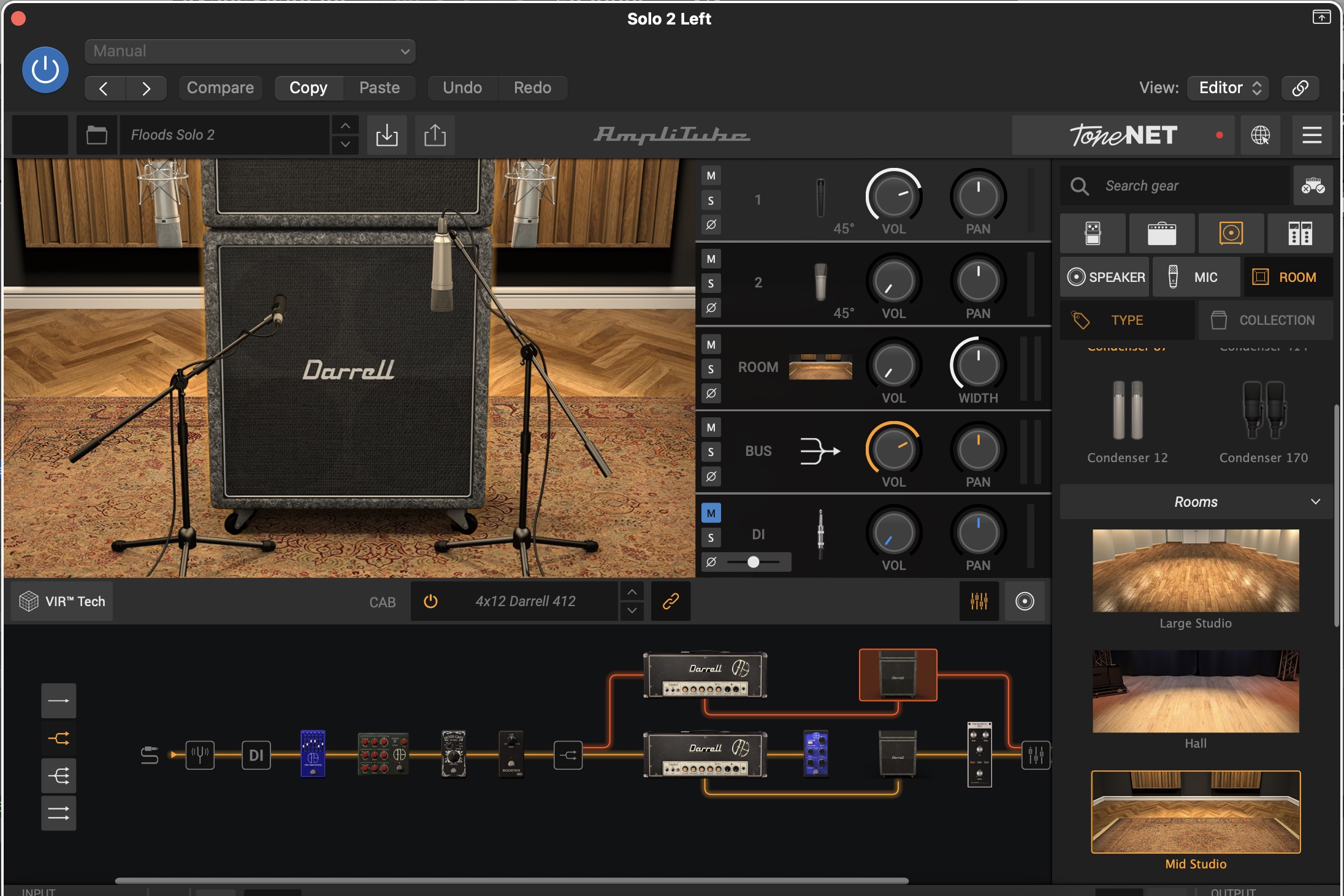Open the Manual preset dropdown
This screenshot has width=1344, height=896.
tap(250, 51)
